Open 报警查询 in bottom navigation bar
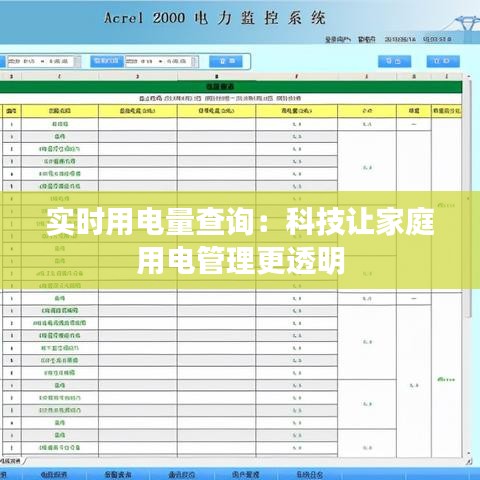The image size is (480, 480). 118,475
